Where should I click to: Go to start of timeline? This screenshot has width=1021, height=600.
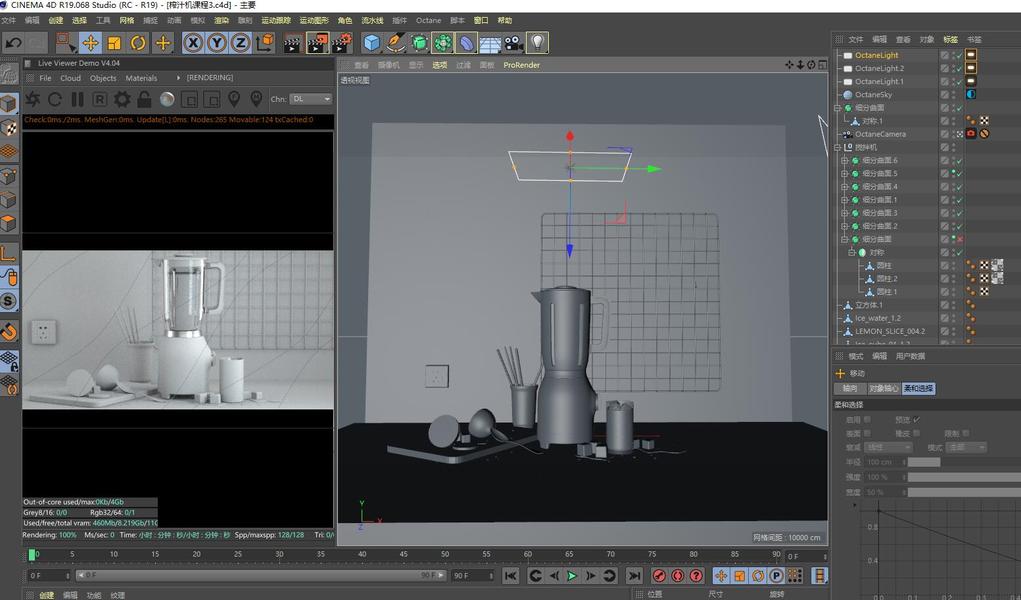click(511, 576)
